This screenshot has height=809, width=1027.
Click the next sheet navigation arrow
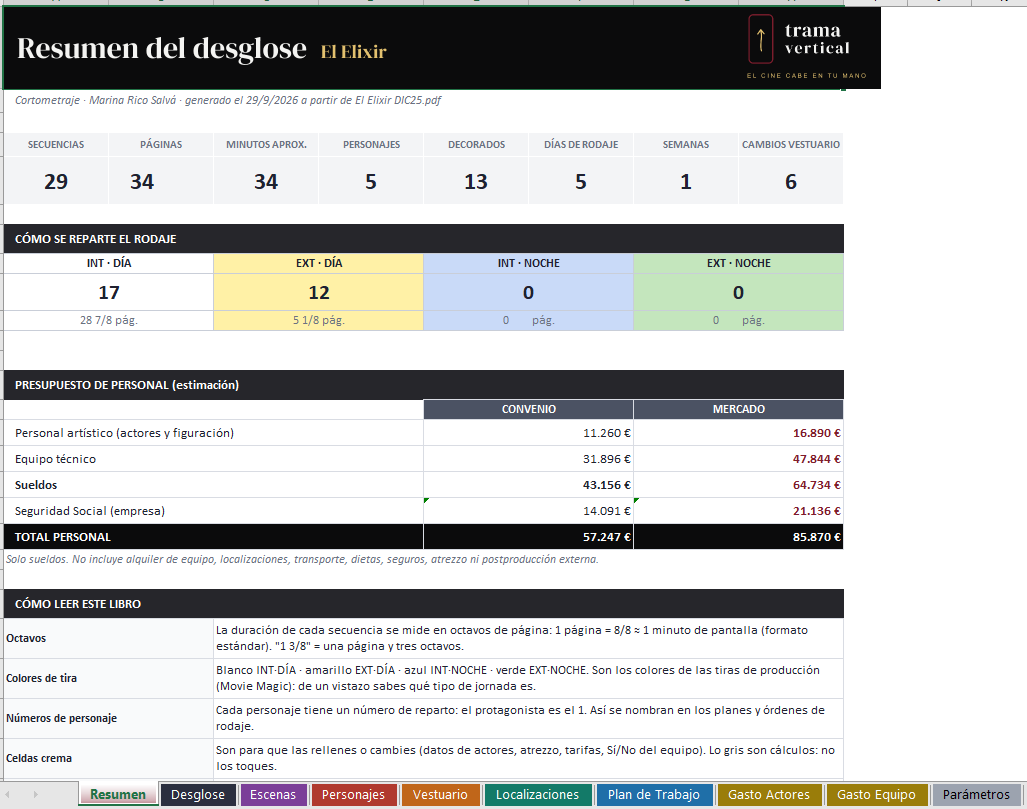click(x=35, y=795)
